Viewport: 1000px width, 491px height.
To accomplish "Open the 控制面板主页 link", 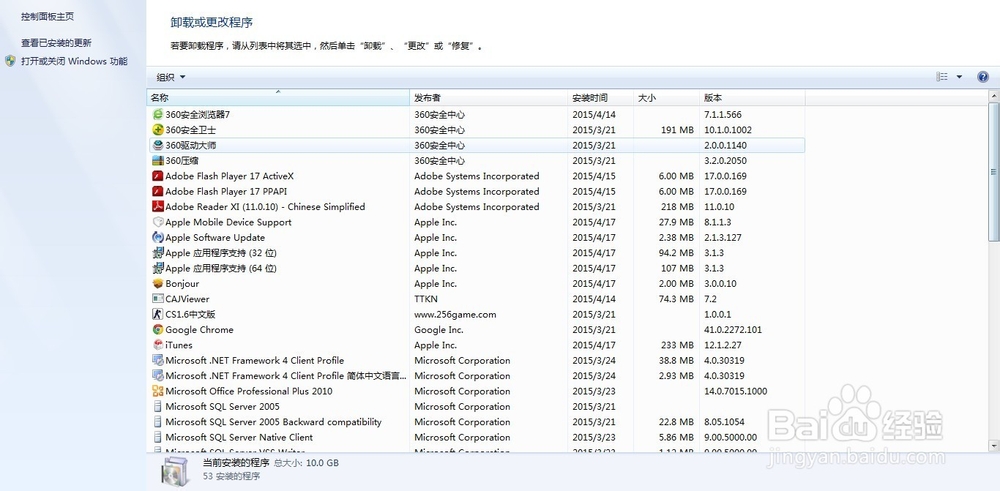I will click(47, 17).
